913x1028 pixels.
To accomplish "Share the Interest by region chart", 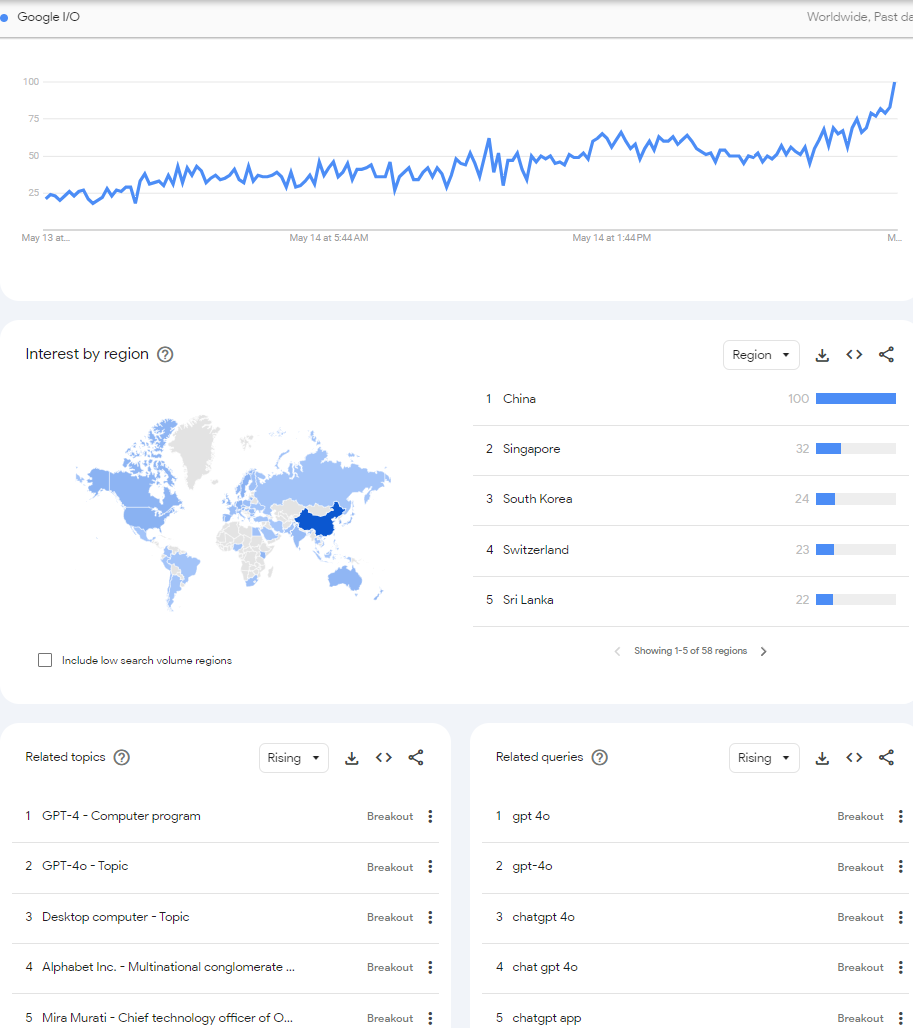I will [x=886, y=355].
